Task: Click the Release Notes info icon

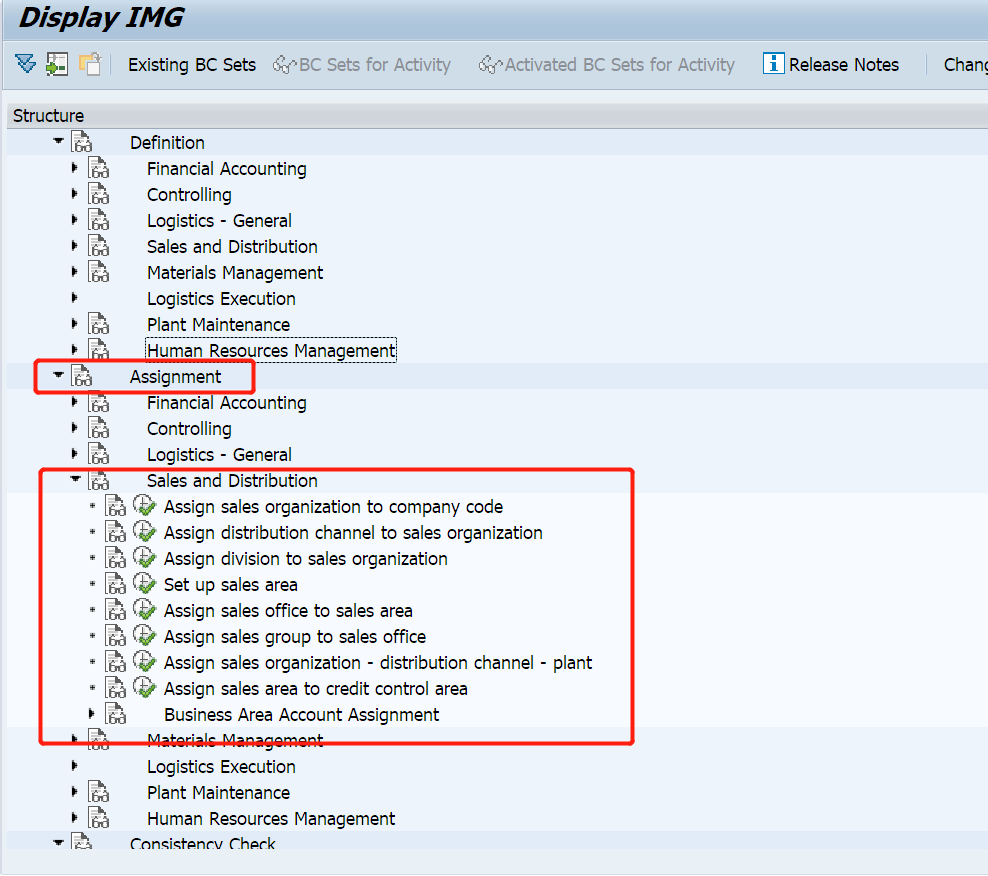Action: click(x=773, y=63)
